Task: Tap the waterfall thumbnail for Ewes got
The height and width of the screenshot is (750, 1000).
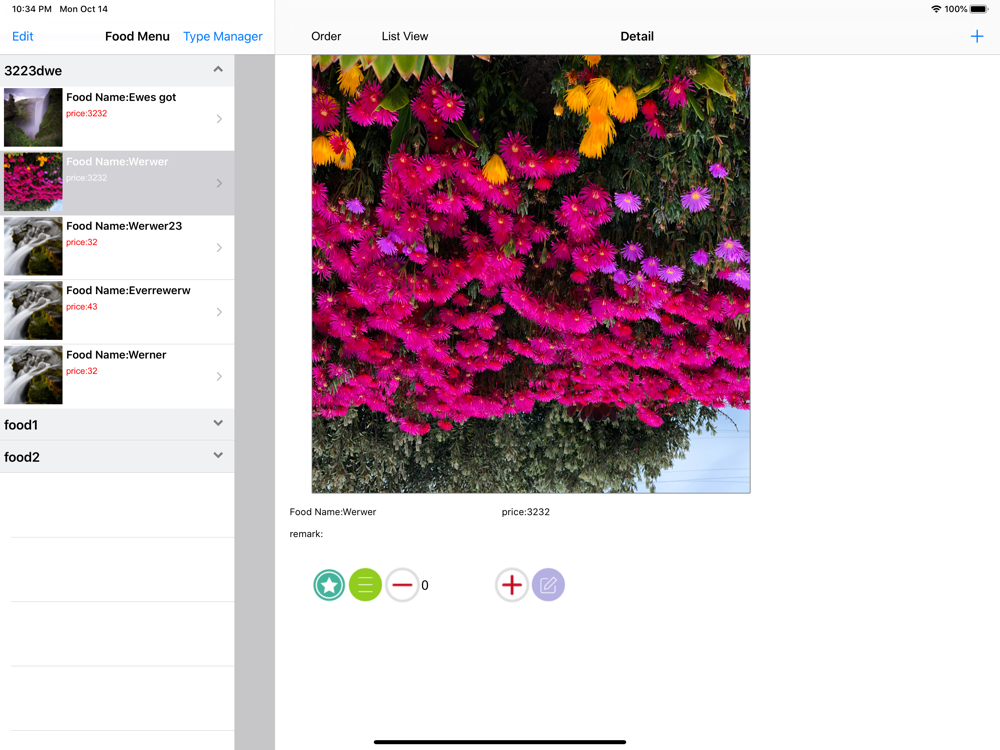Action: pos(33,118)
